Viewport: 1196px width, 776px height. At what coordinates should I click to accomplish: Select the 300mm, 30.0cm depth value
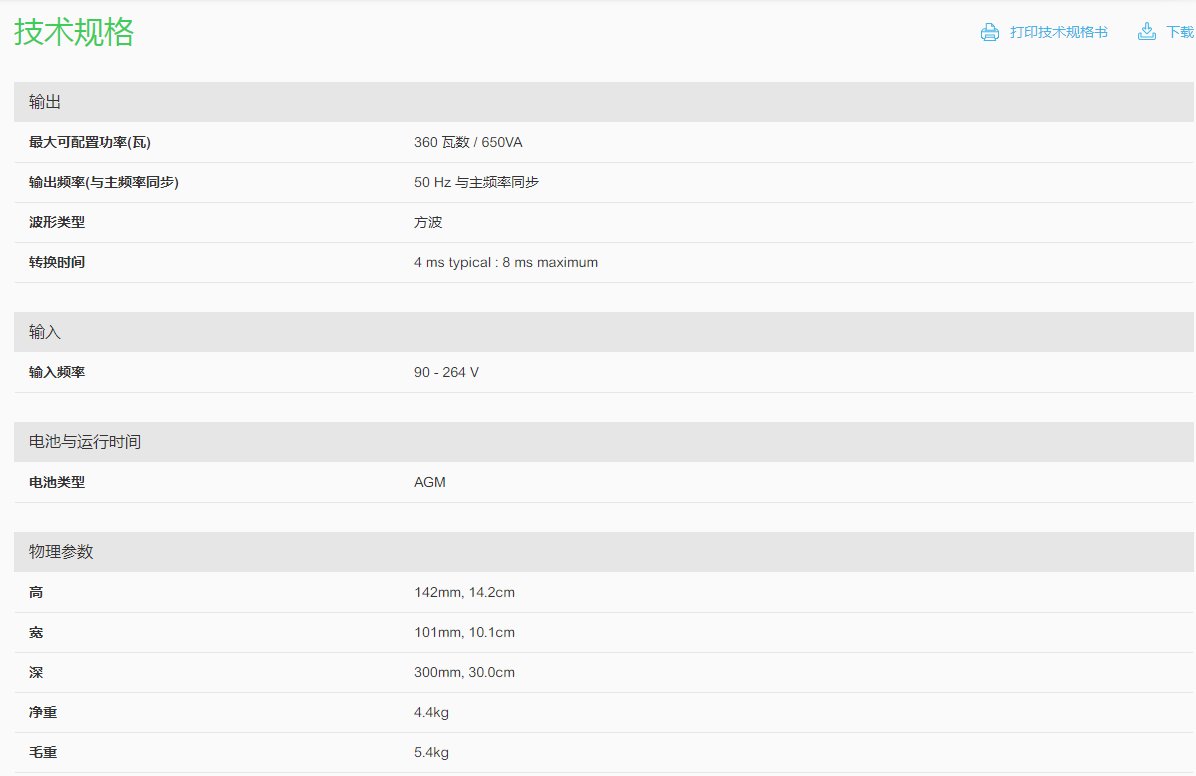(464, 673)
